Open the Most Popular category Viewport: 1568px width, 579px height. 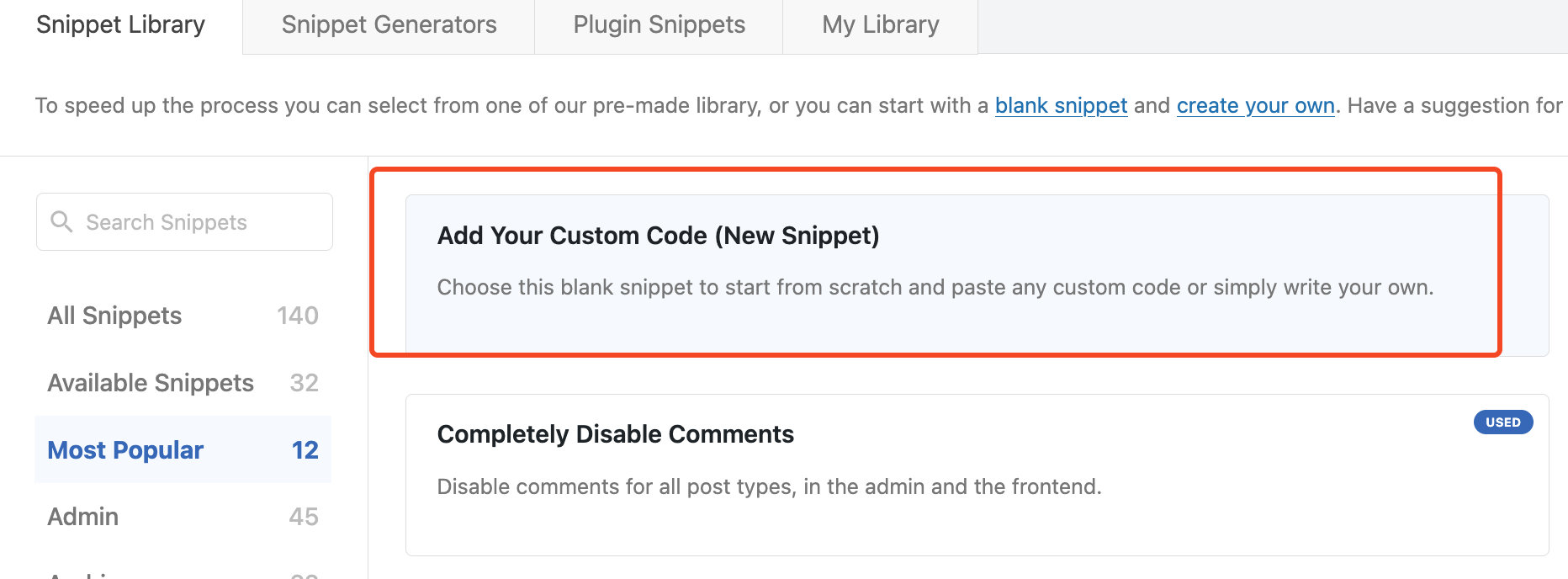coord(124,449)
